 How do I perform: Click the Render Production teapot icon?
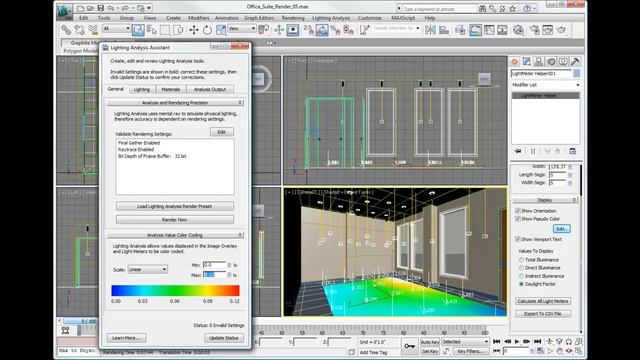click(x=562, y=30)
